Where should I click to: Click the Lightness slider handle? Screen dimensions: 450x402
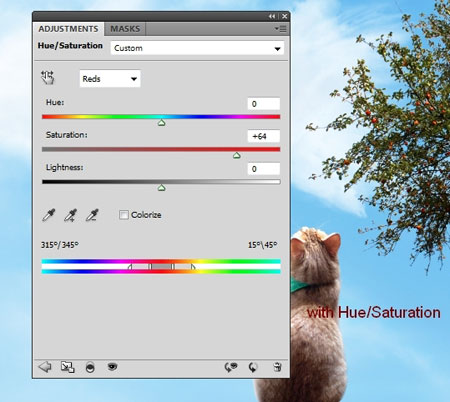pyautogui.click(x=161, y=188)
